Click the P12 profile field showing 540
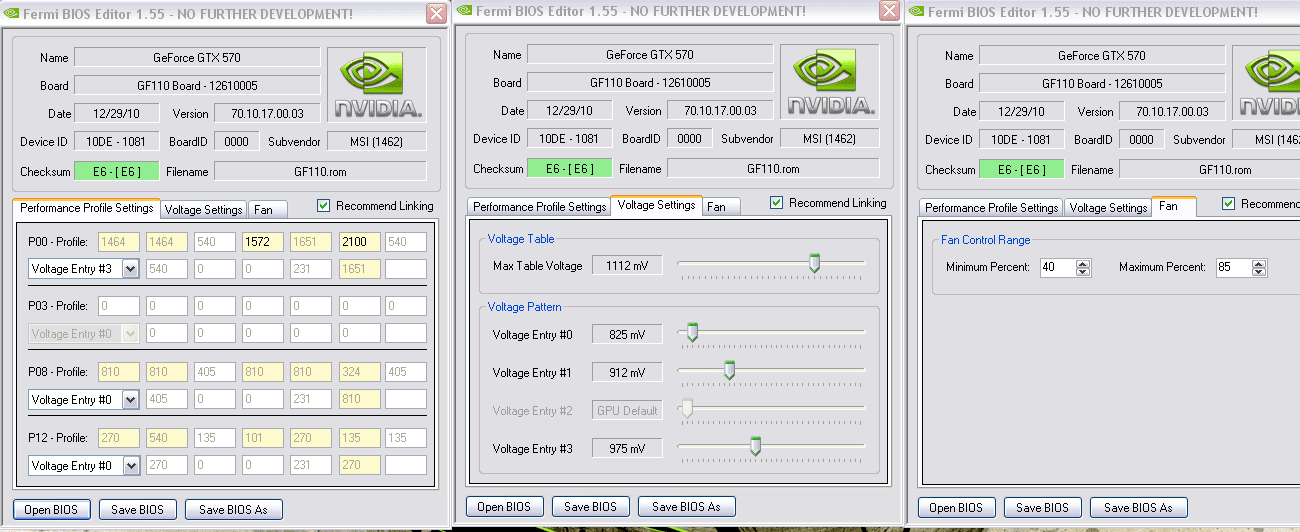 [x=165, y=438]
